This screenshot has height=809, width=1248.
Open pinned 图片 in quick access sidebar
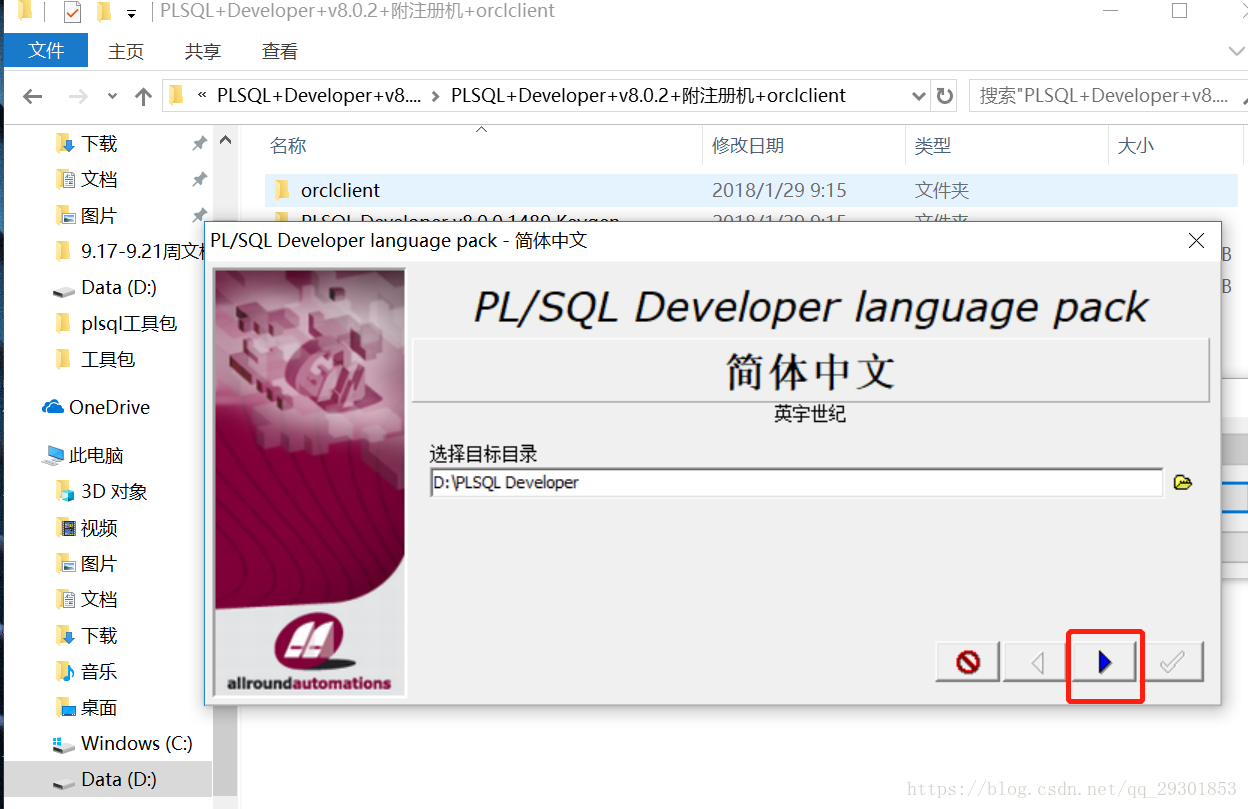tap(99, 216)
